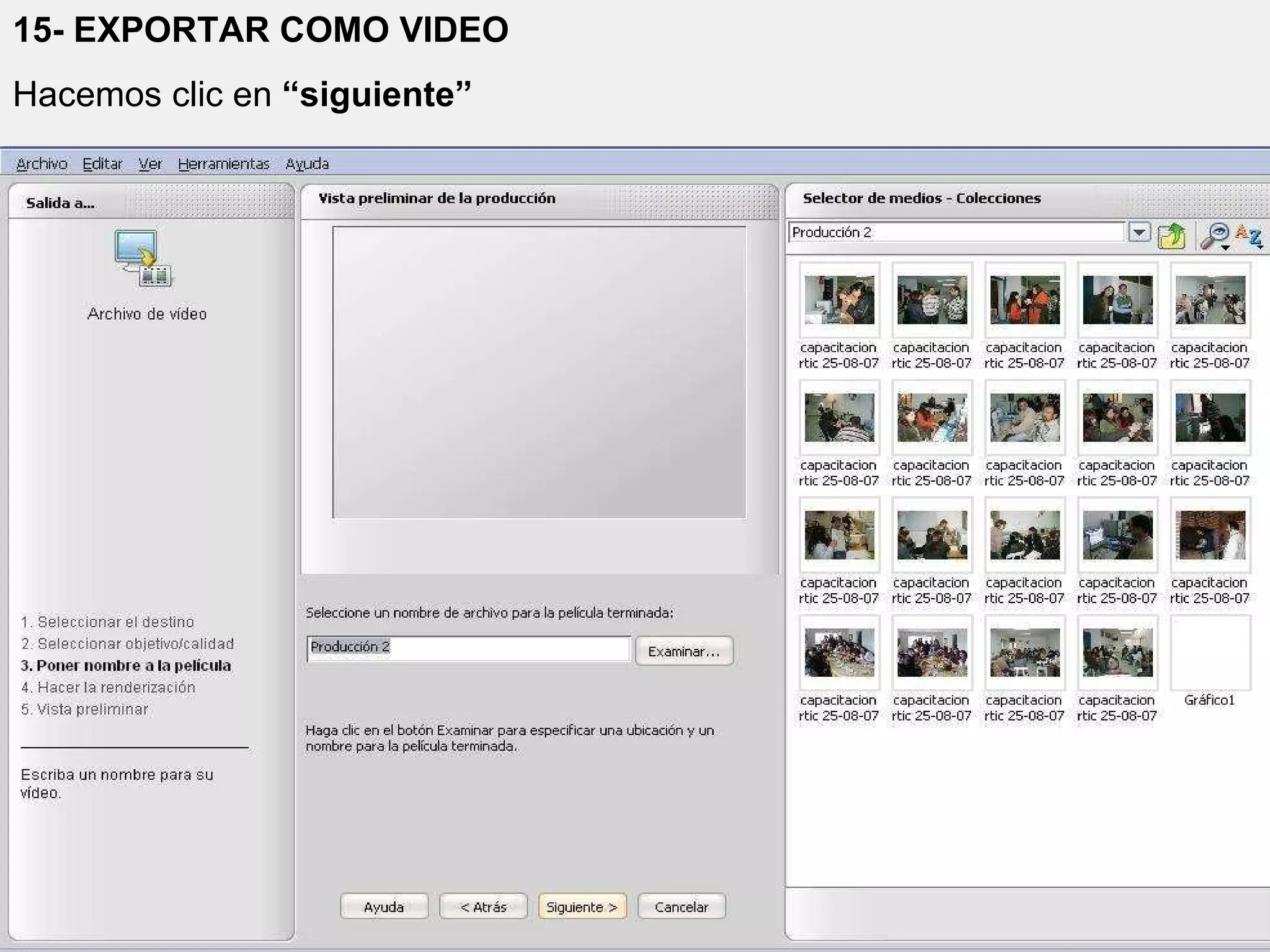Select second thumbnail in first row
The width and height of the screenshot is (1270, 952).
[x=932, y=300]
